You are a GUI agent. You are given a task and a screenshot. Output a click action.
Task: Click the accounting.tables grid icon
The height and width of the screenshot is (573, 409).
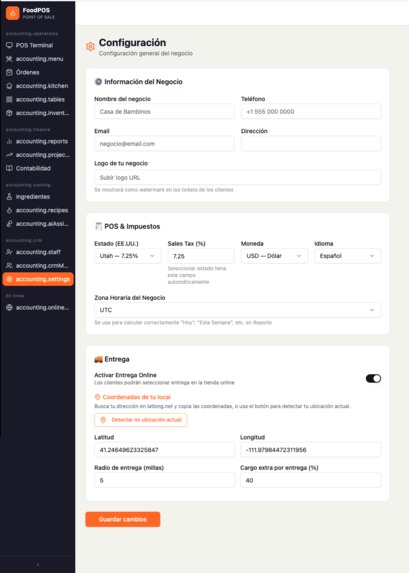pyautogui.click(x=9, y=99)
